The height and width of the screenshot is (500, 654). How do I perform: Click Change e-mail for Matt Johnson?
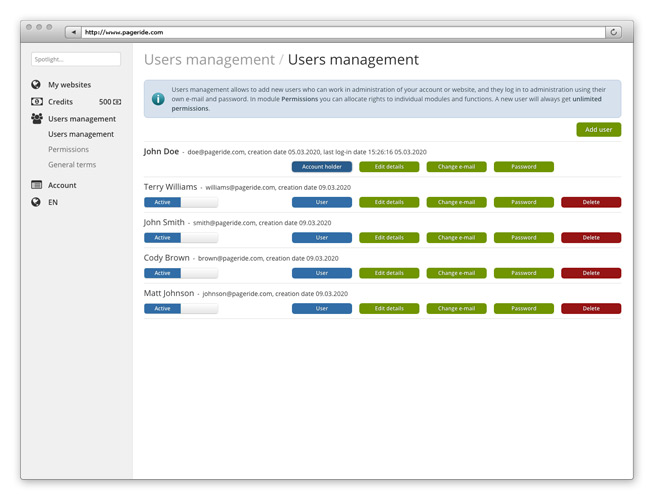tap(456, 309)
